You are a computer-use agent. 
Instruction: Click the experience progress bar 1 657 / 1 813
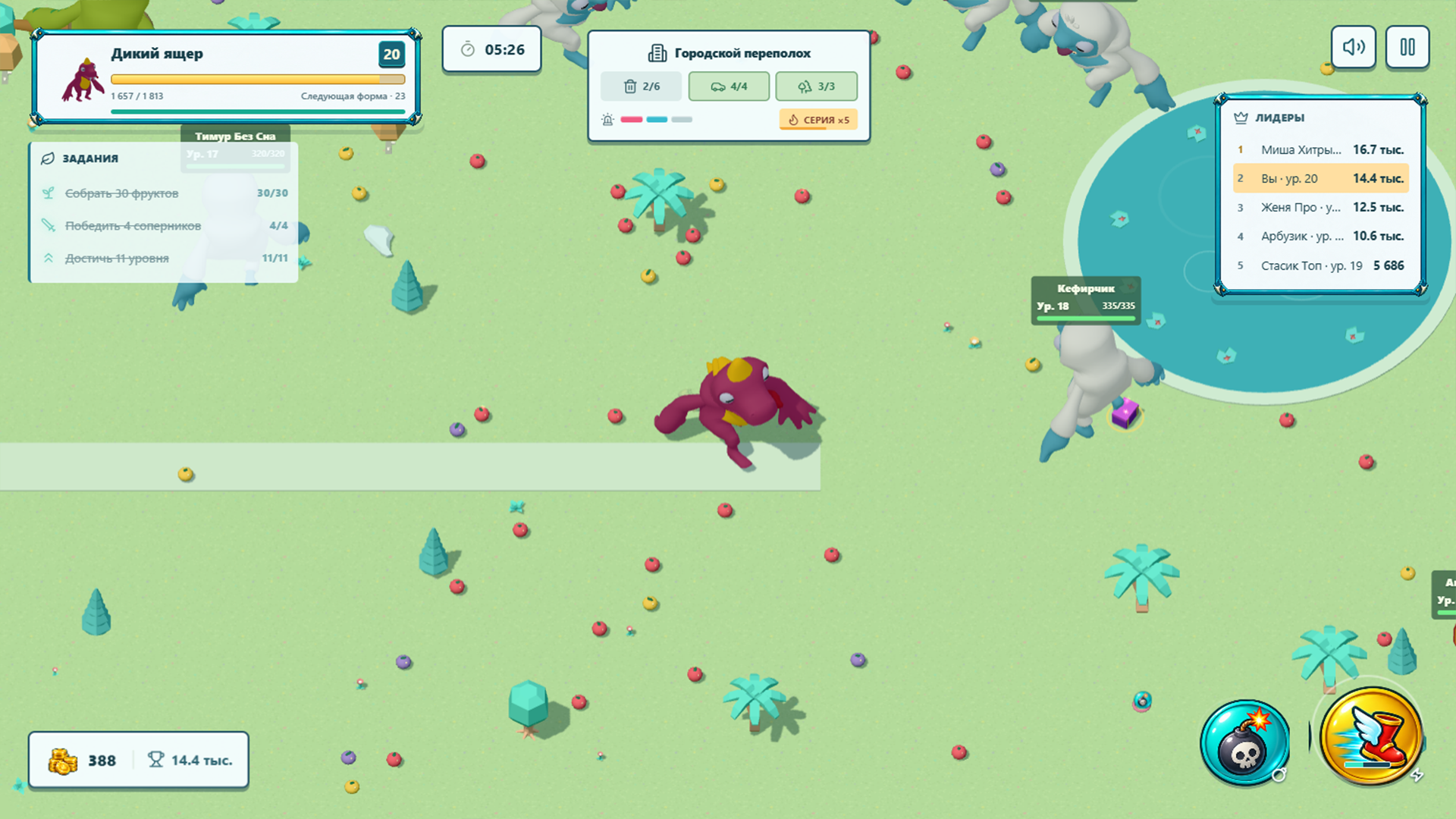coord(258,79)
